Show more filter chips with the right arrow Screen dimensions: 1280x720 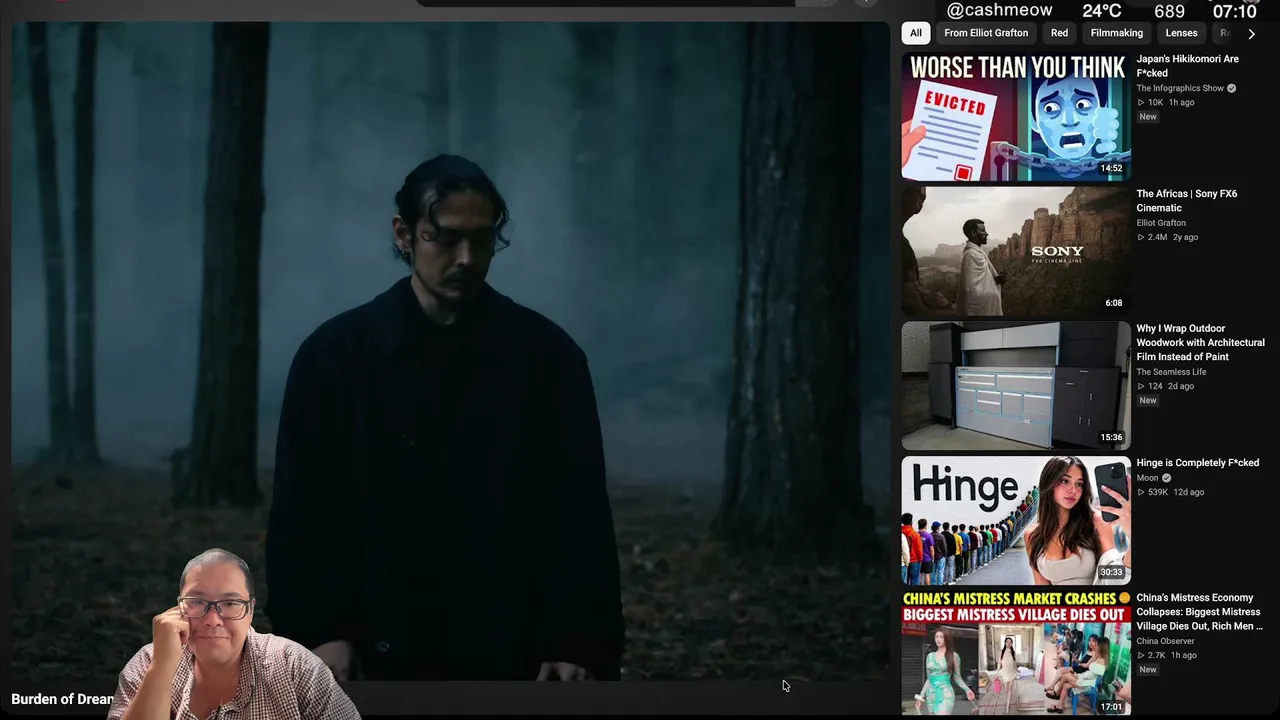click(x=1251, y=34)
